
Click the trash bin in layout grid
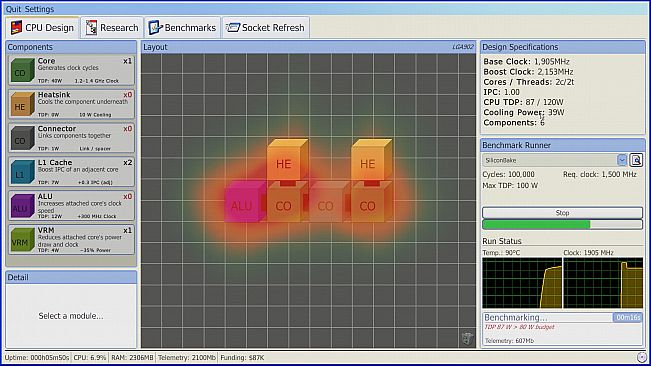point(467,338)
